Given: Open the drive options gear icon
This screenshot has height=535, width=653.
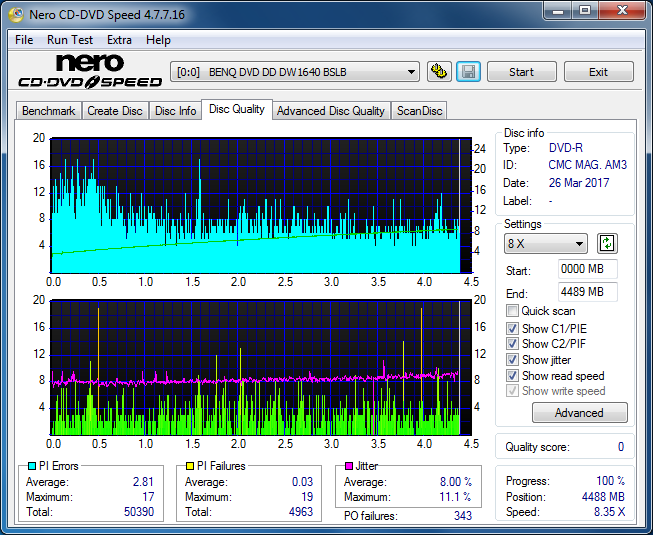Looking at the screenshot, I should [x=439, y=72].
